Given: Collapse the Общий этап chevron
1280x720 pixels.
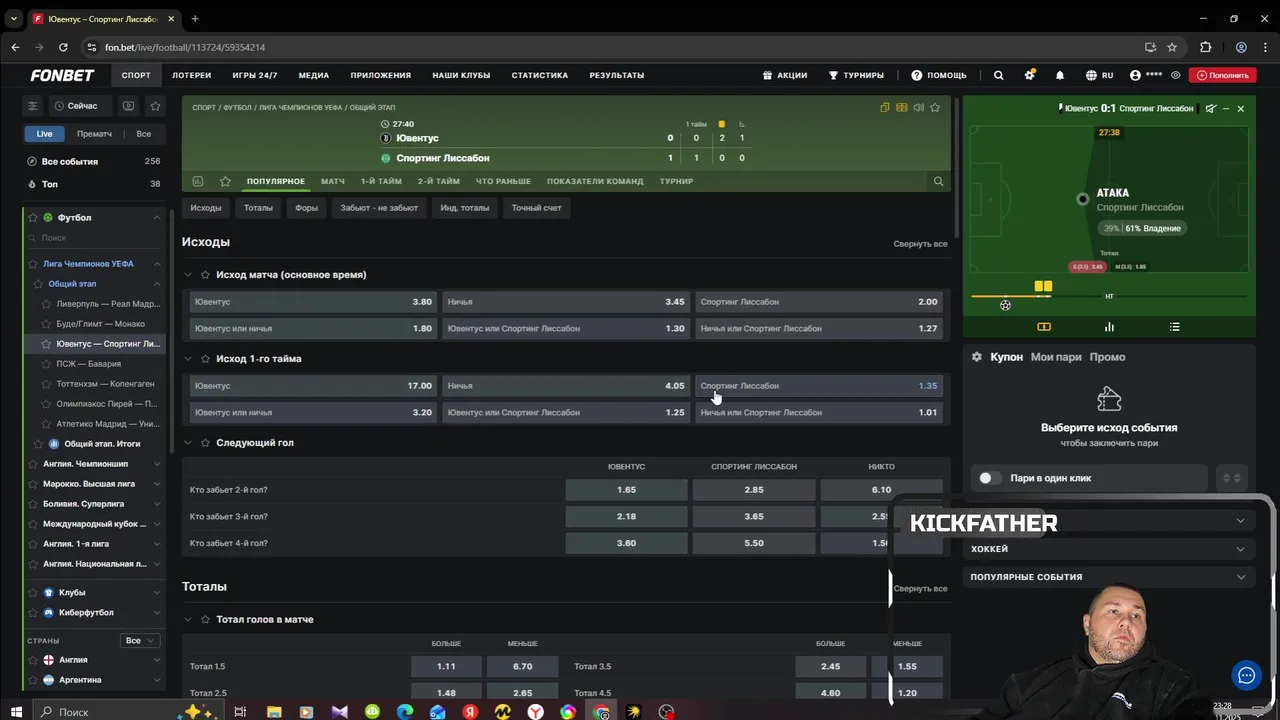Looking at the screenshot, I should [x=157, y=284].
